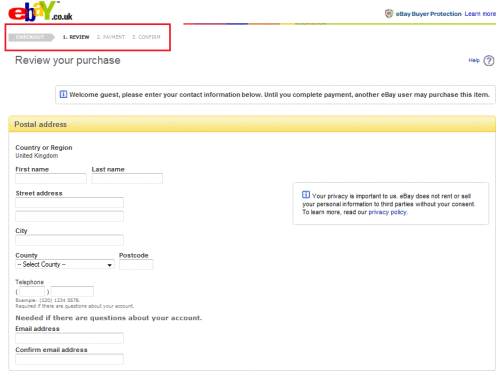Click the Help link

tap(474, 60)
